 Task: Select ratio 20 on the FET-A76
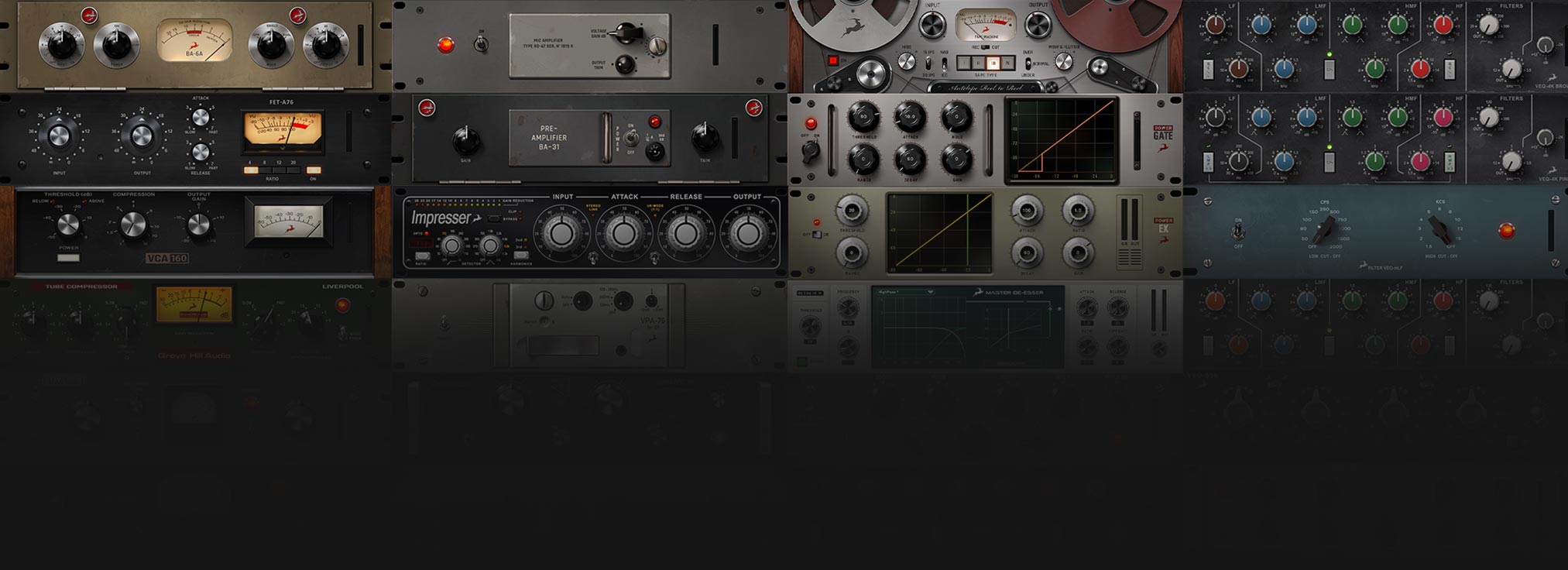293,170
